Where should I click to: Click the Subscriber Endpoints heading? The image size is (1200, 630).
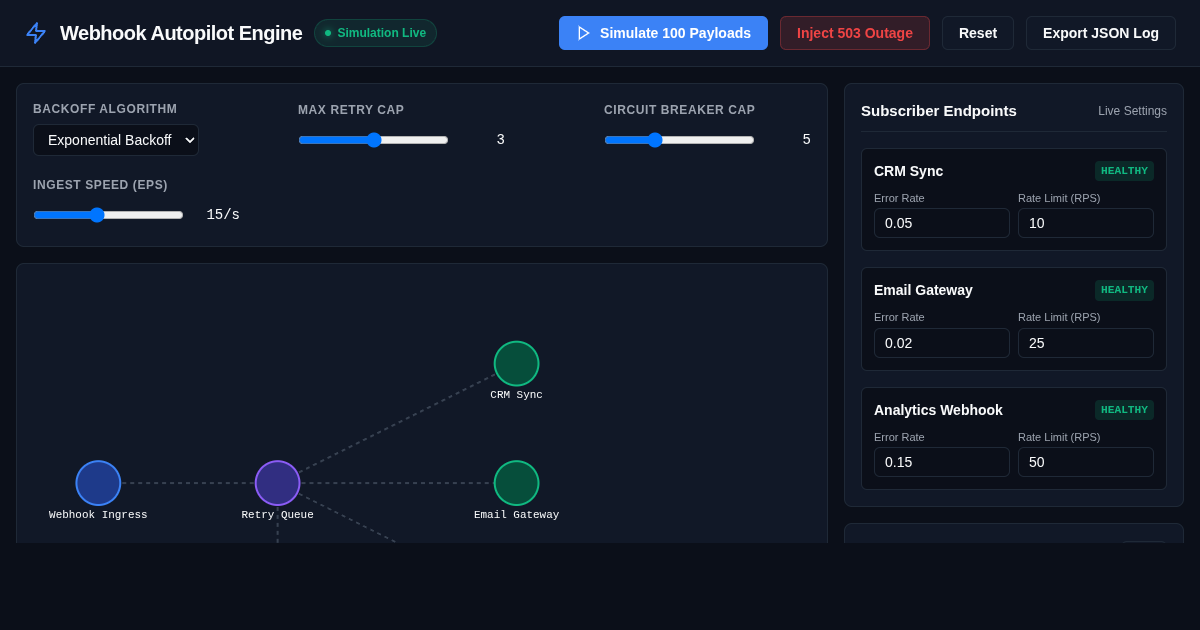(939, 111)
